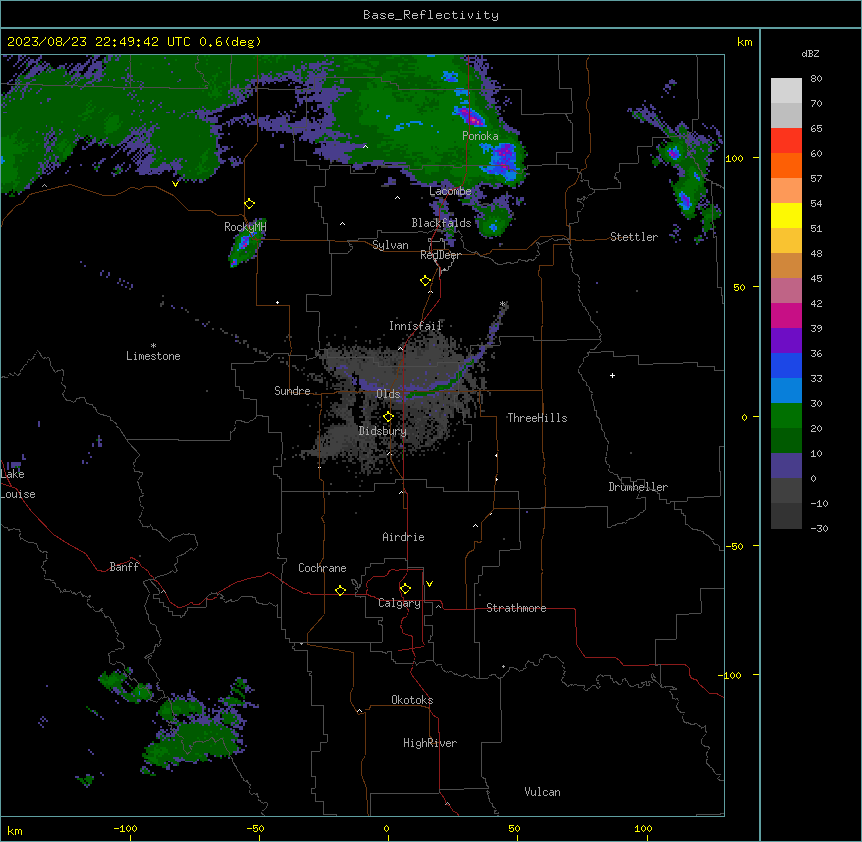This screenshot has width=862, height=842.
Task: Click the yellow diamond marker above RockyMH
Action: (249, 204)
